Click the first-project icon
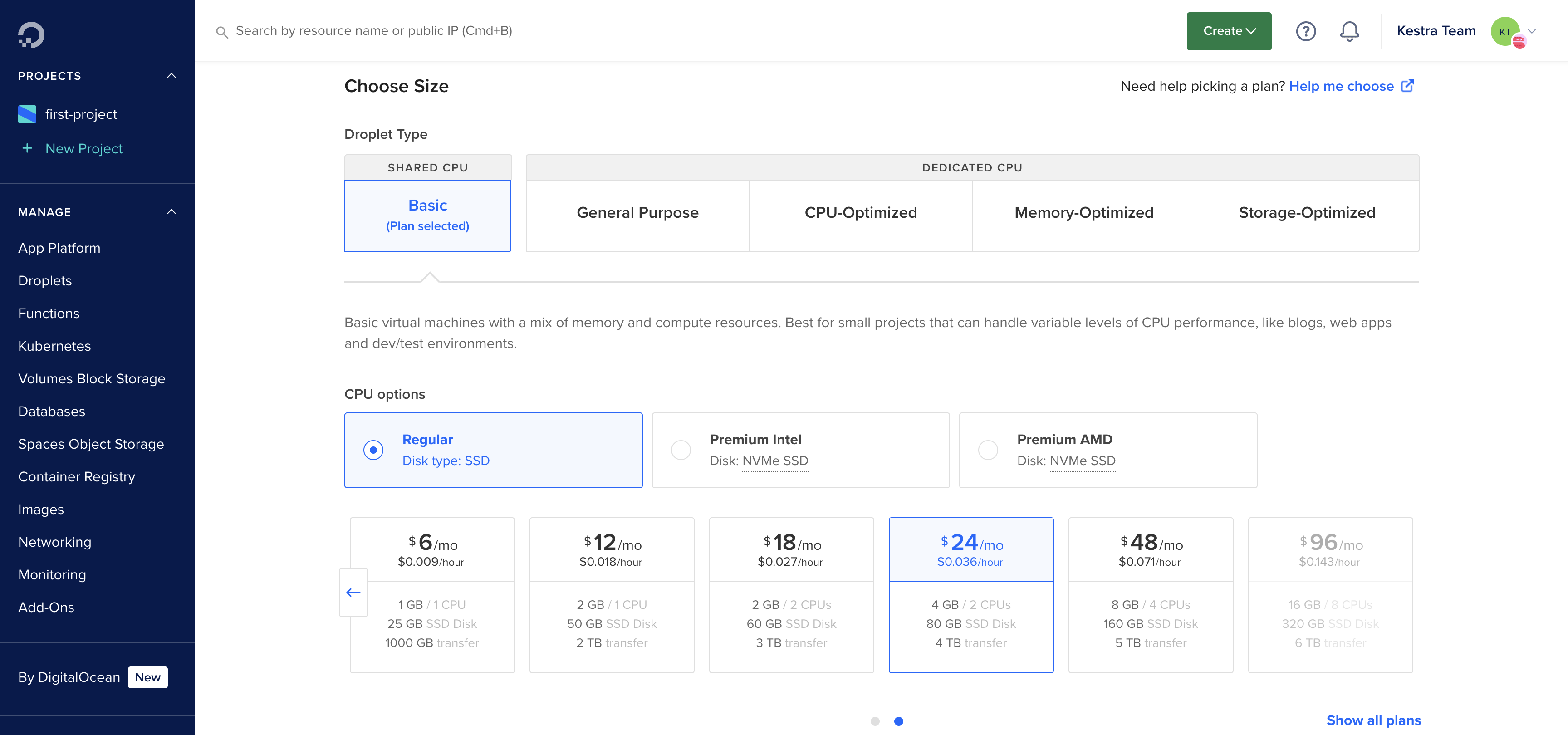Viewport: 1568px width, 735px height. tap(27, 114)
